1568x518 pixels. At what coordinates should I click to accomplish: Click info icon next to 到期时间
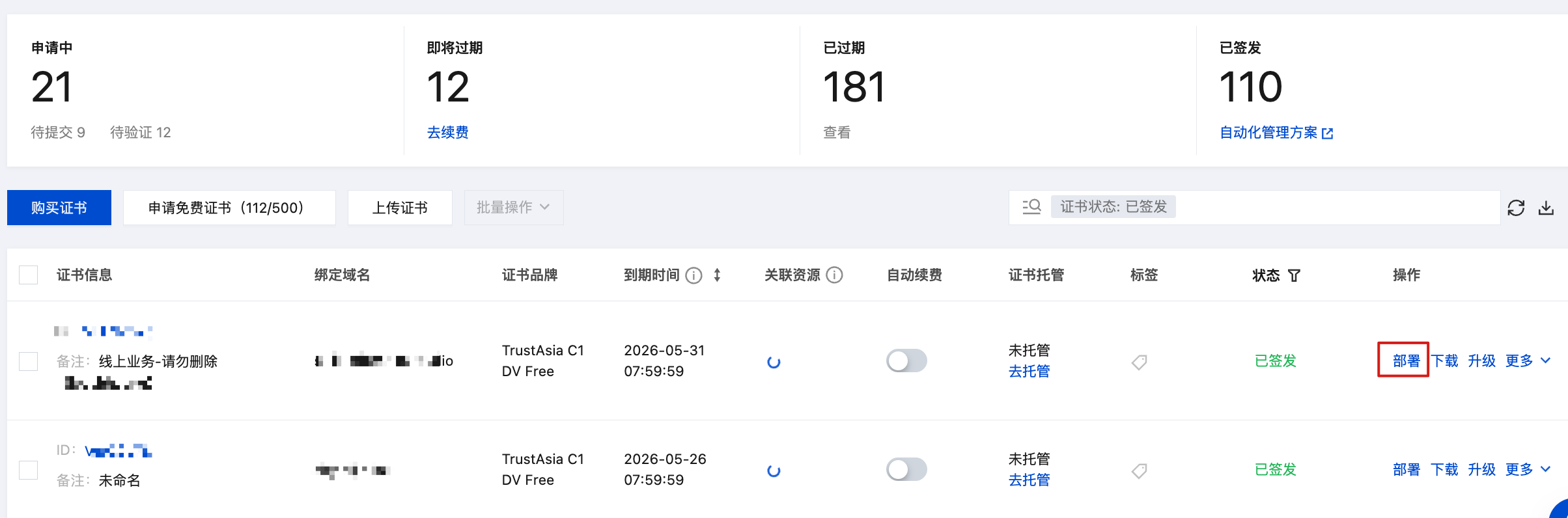pos(694,275)
